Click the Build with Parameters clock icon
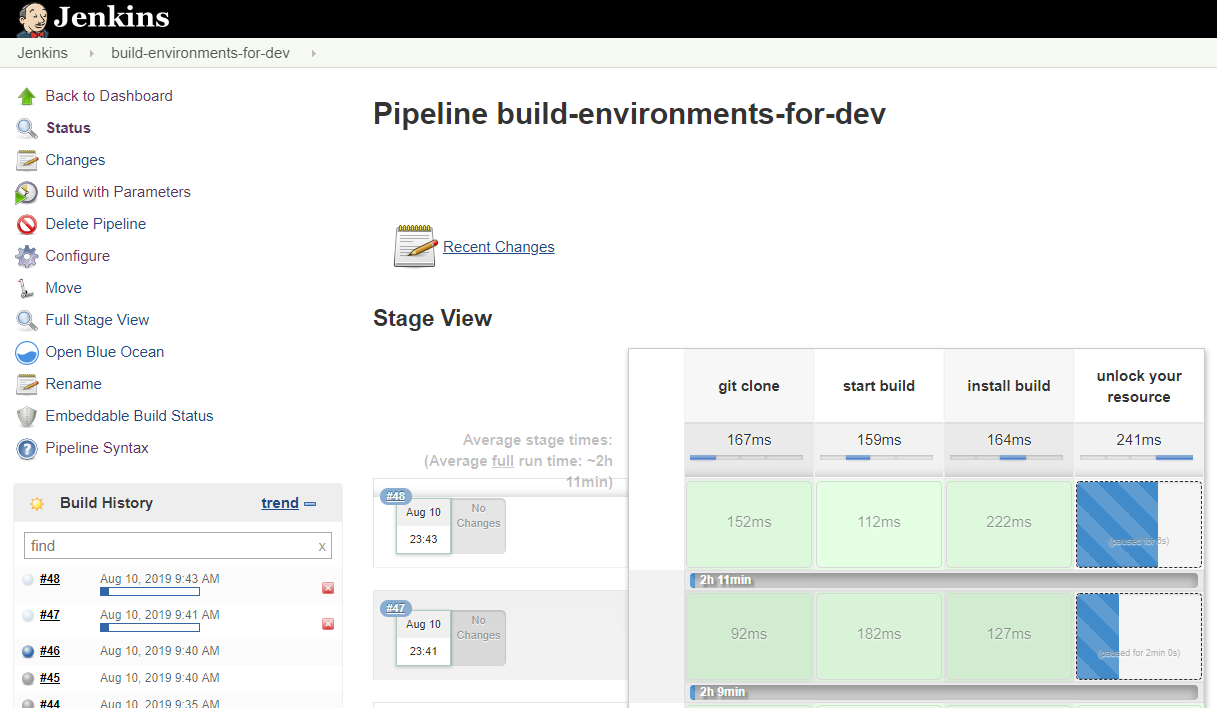The height and width of the screenshot is (708, 1217). pyautogui.click(x=27, y=192)
